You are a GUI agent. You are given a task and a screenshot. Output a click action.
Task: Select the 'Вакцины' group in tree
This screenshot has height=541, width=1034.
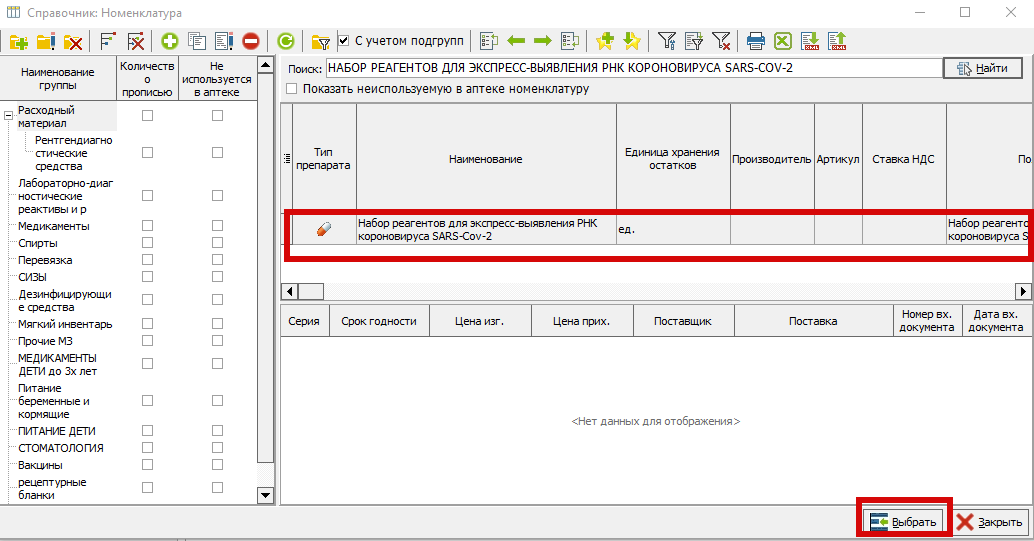click(x=40, y=465)
